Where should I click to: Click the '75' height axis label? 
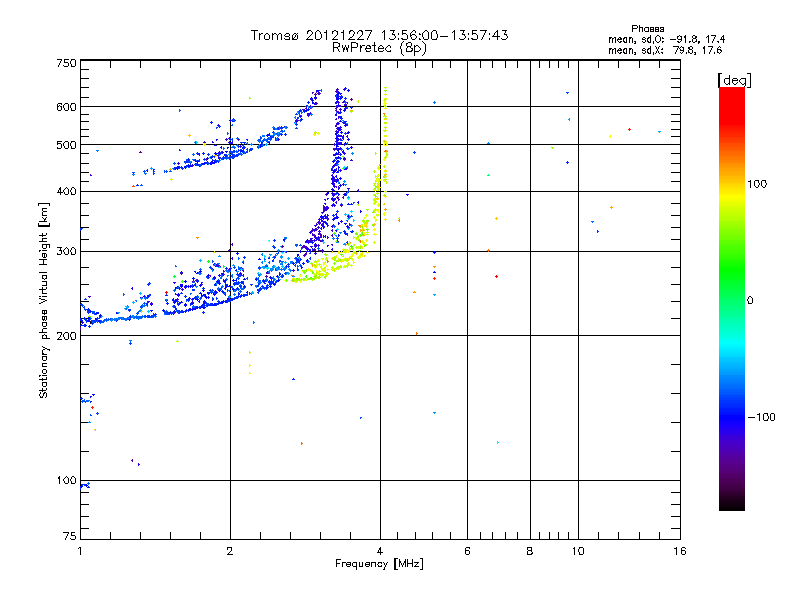tap(69, 536)
